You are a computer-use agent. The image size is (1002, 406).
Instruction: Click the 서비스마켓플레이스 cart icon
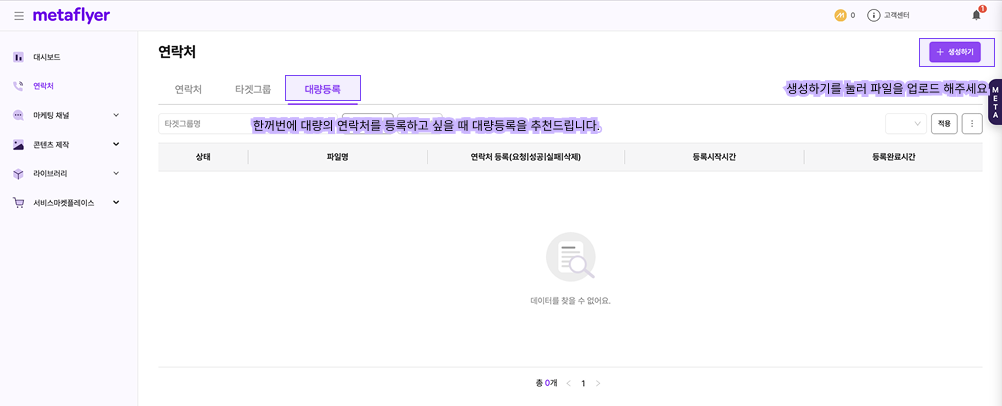pos(18,202)
